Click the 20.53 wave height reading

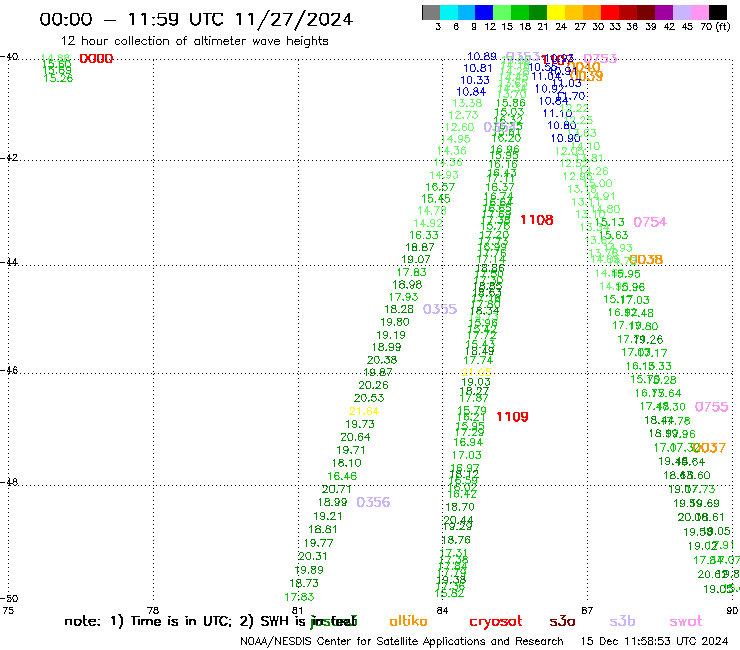tap(369, 398)
